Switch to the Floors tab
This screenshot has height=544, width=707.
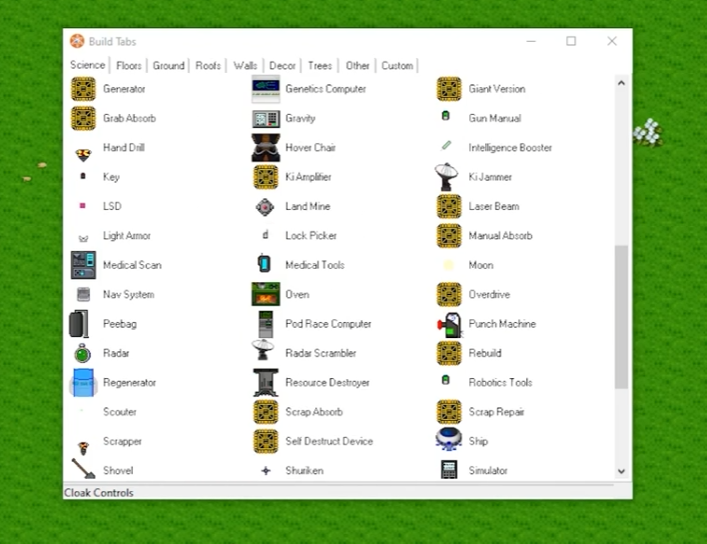(129, 66)
